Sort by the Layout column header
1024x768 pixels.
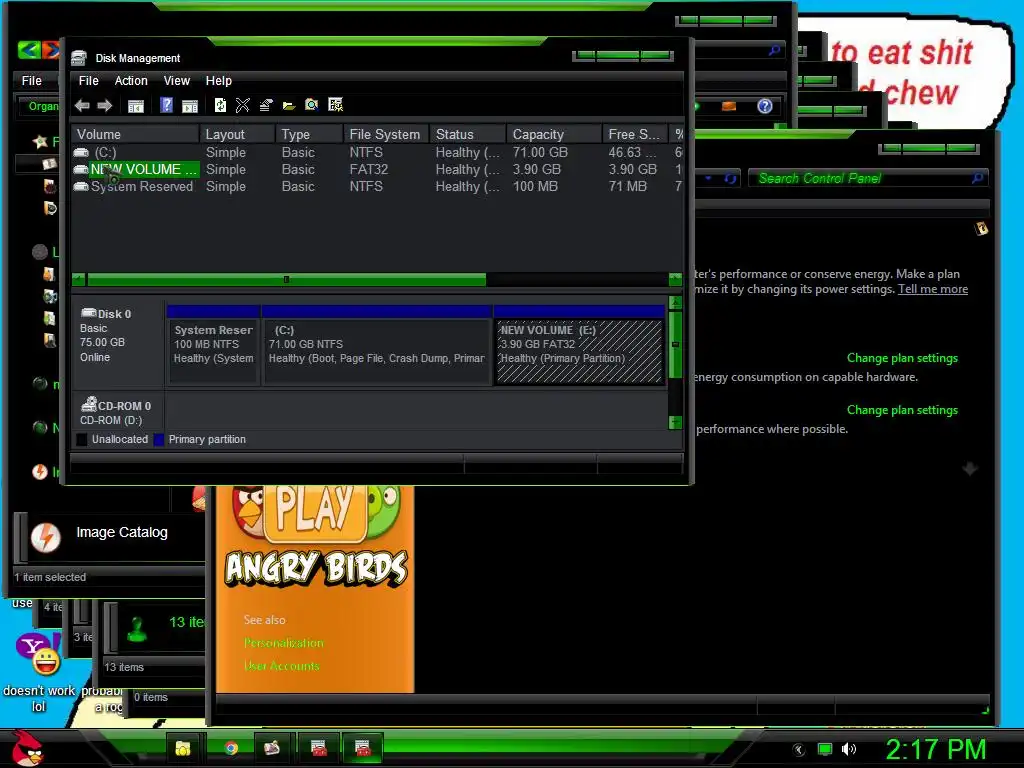pos(237,134)
